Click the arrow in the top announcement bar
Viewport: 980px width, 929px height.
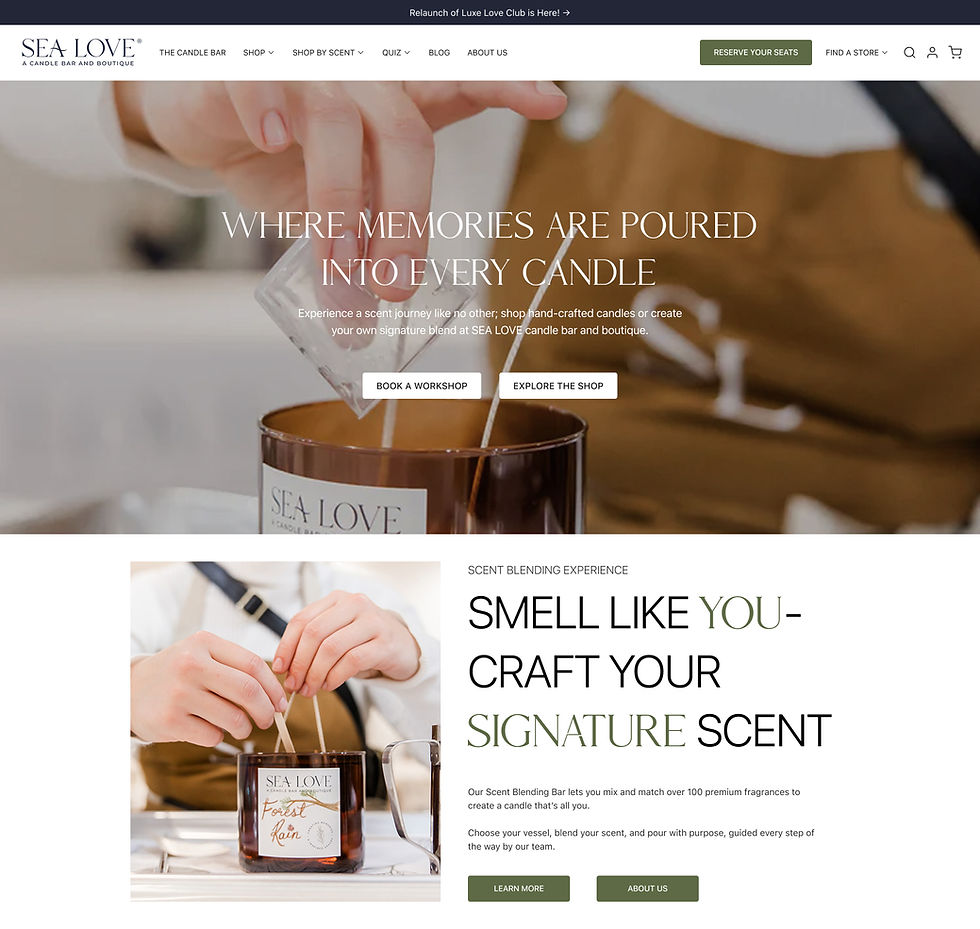pyautogui.click(x=566, y=13)
